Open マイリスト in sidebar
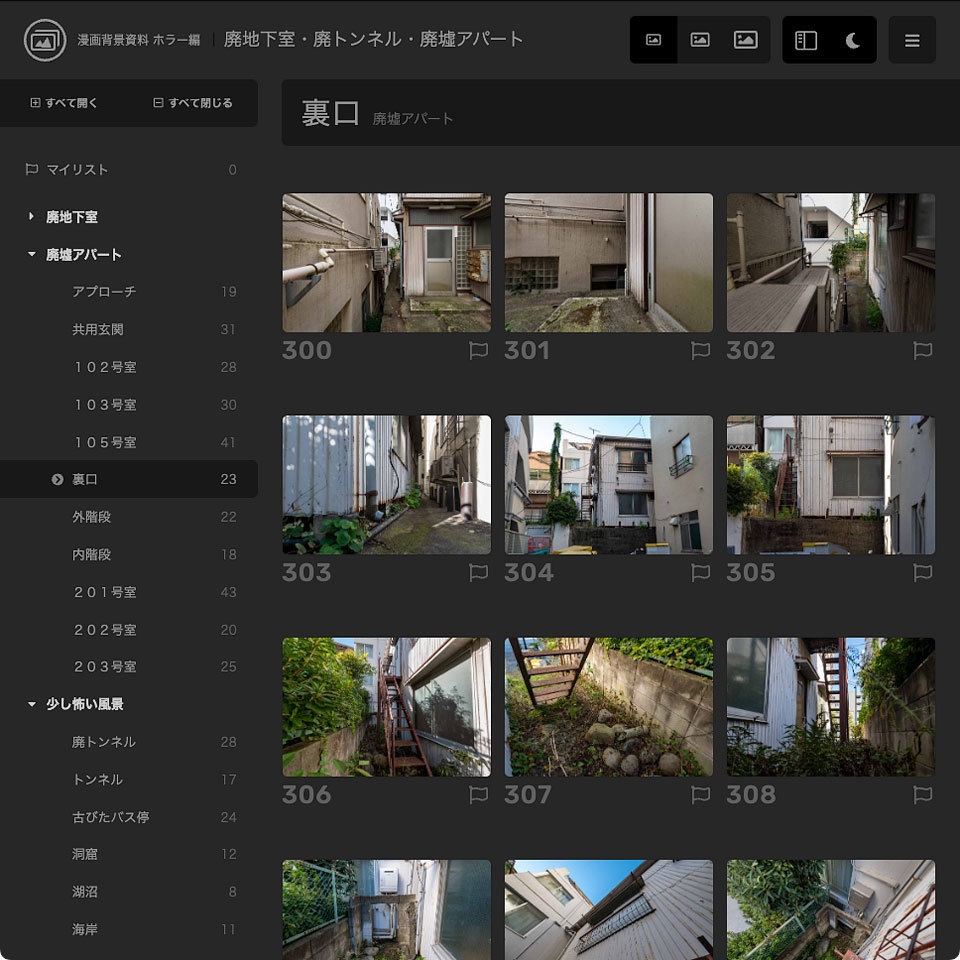The image size is (960, 960). pyautogui.click(x=129, y=170)
